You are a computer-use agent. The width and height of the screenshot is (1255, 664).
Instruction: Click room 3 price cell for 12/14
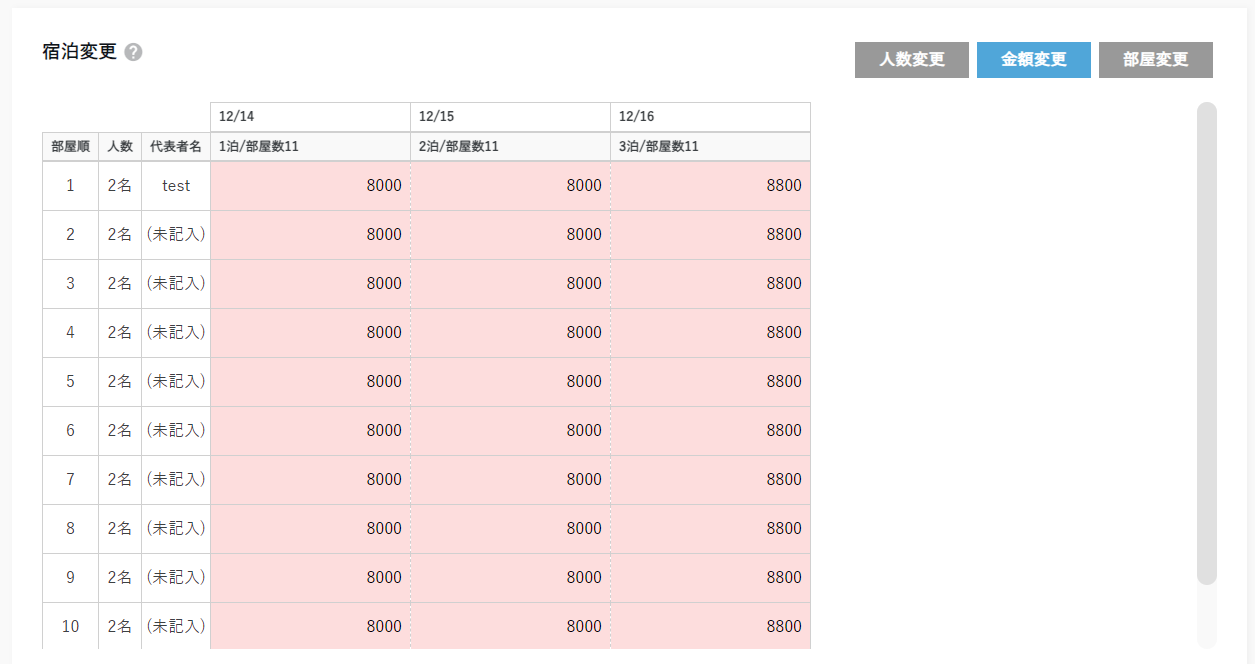[310, 284]
